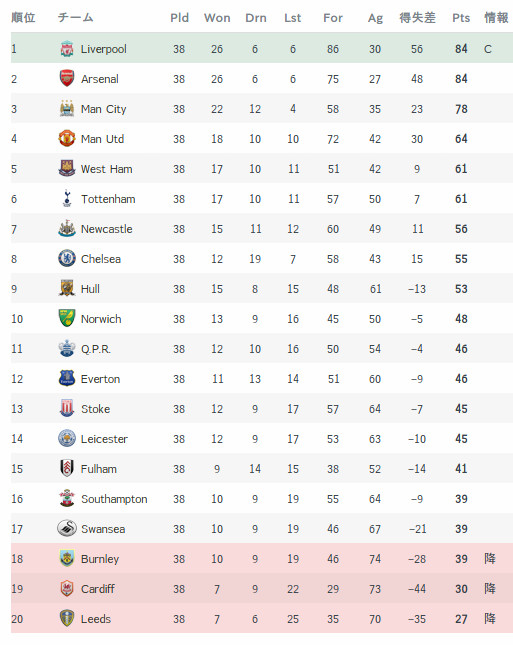
Task: Select the Leicester team name
Action: pyautogui.click(x=104, y=439)
